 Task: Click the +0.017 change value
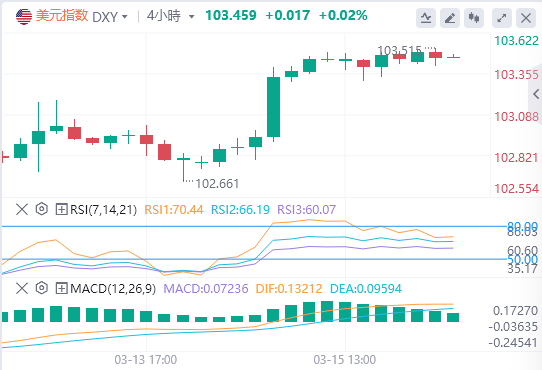click(288, 16)
